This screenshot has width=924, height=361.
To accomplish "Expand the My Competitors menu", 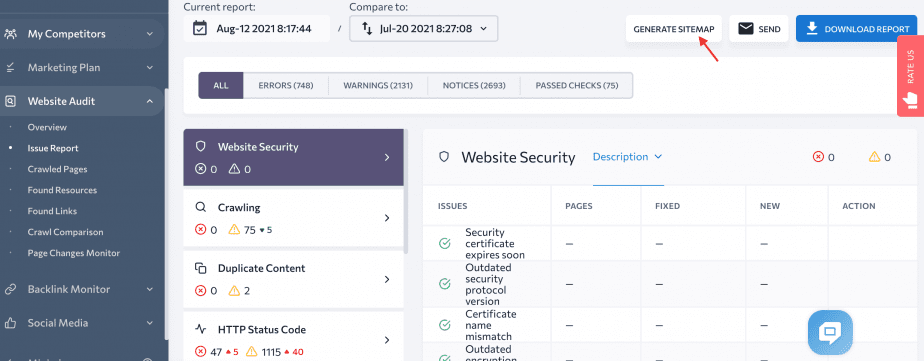I will pos(150,34).
